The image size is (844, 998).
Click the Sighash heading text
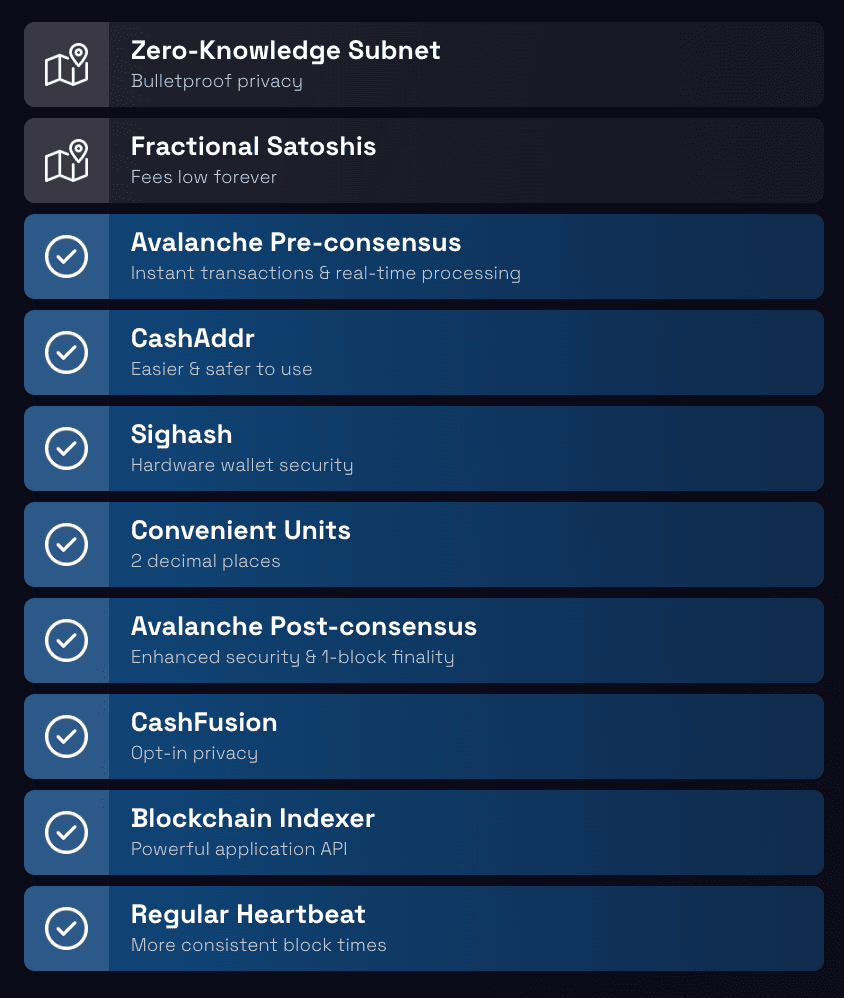click(x=181, y=434)
